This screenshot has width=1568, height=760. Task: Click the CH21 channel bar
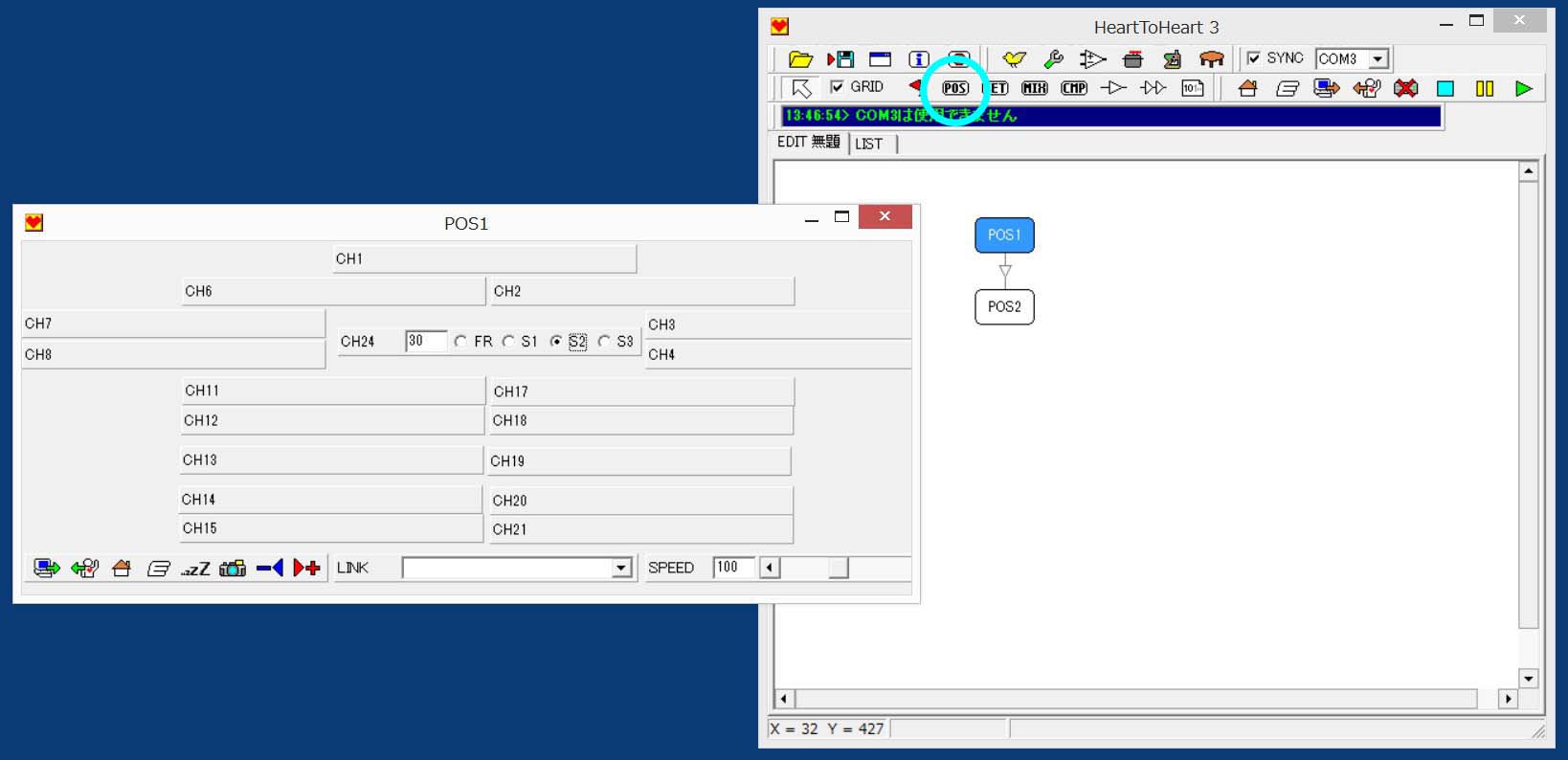tap(642, 529)
